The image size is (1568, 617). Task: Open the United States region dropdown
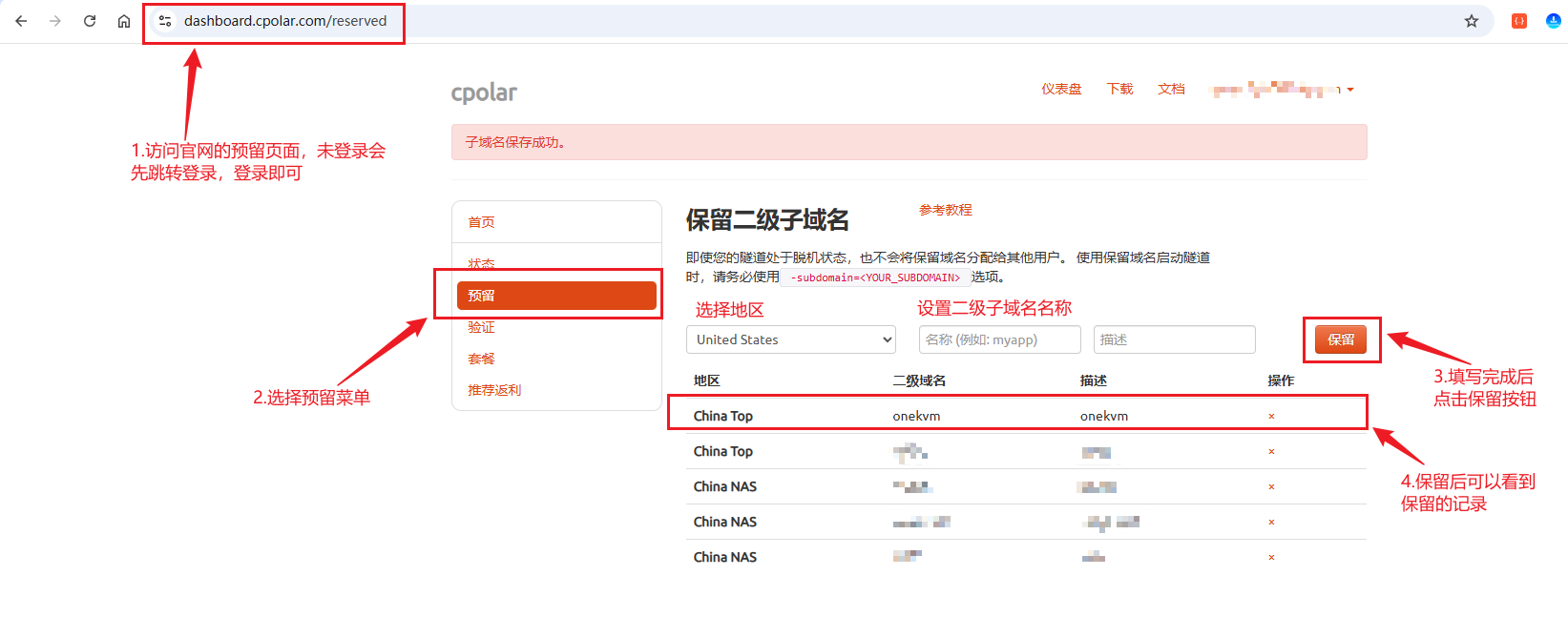(x=790, y=339)
